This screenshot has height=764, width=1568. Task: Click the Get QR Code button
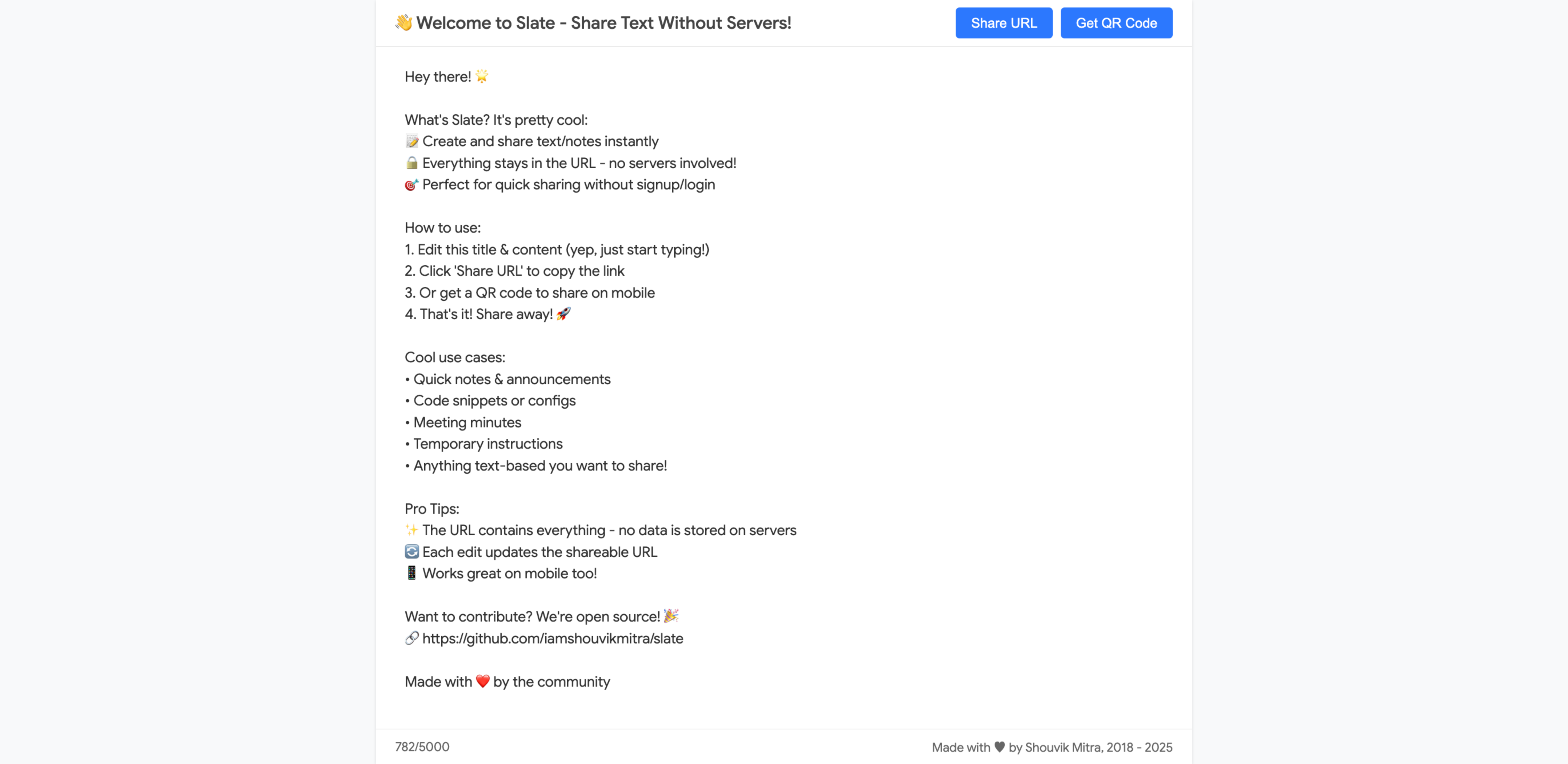point(1116,23)
